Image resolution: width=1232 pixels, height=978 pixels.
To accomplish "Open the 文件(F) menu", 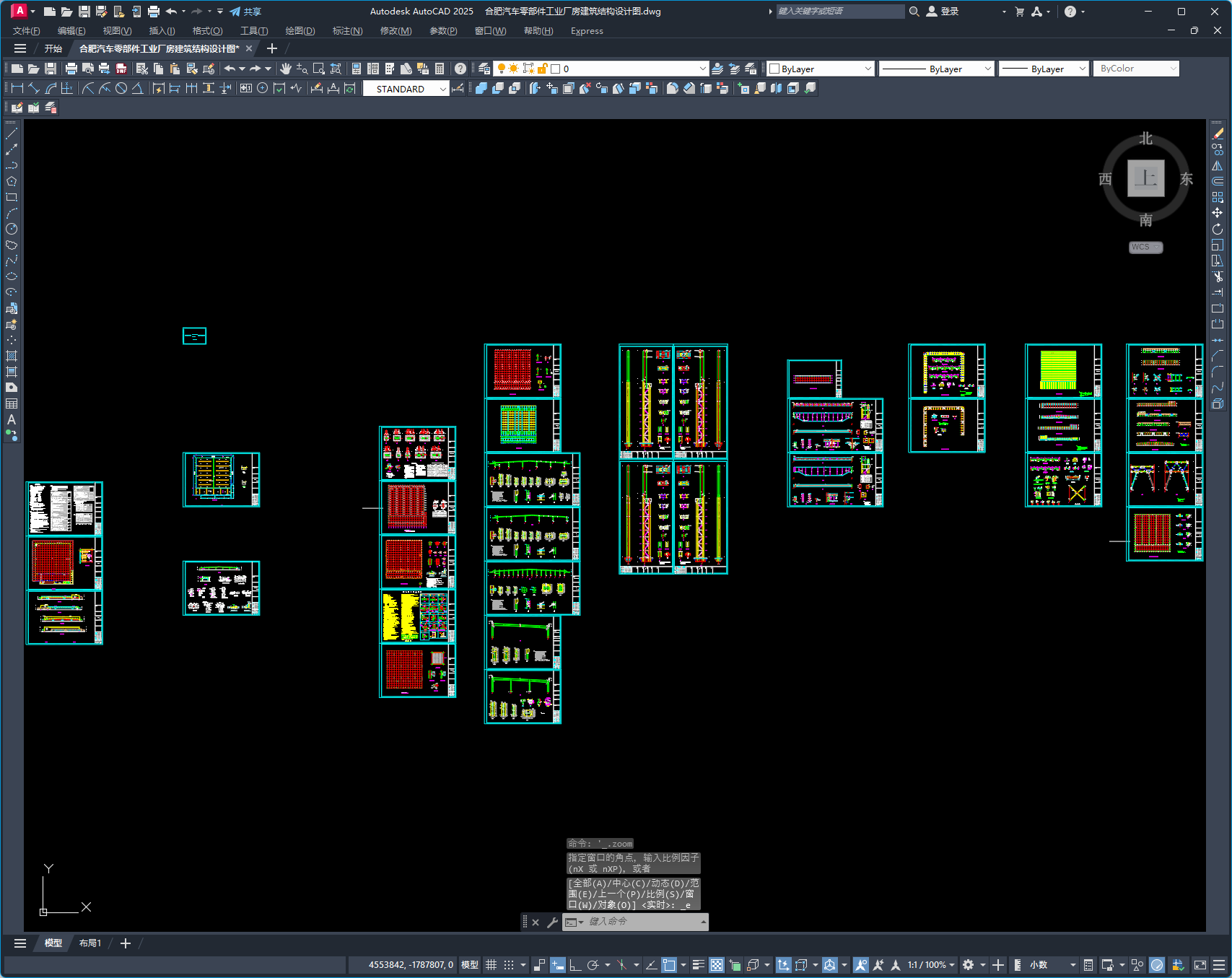I will [27, 31].
